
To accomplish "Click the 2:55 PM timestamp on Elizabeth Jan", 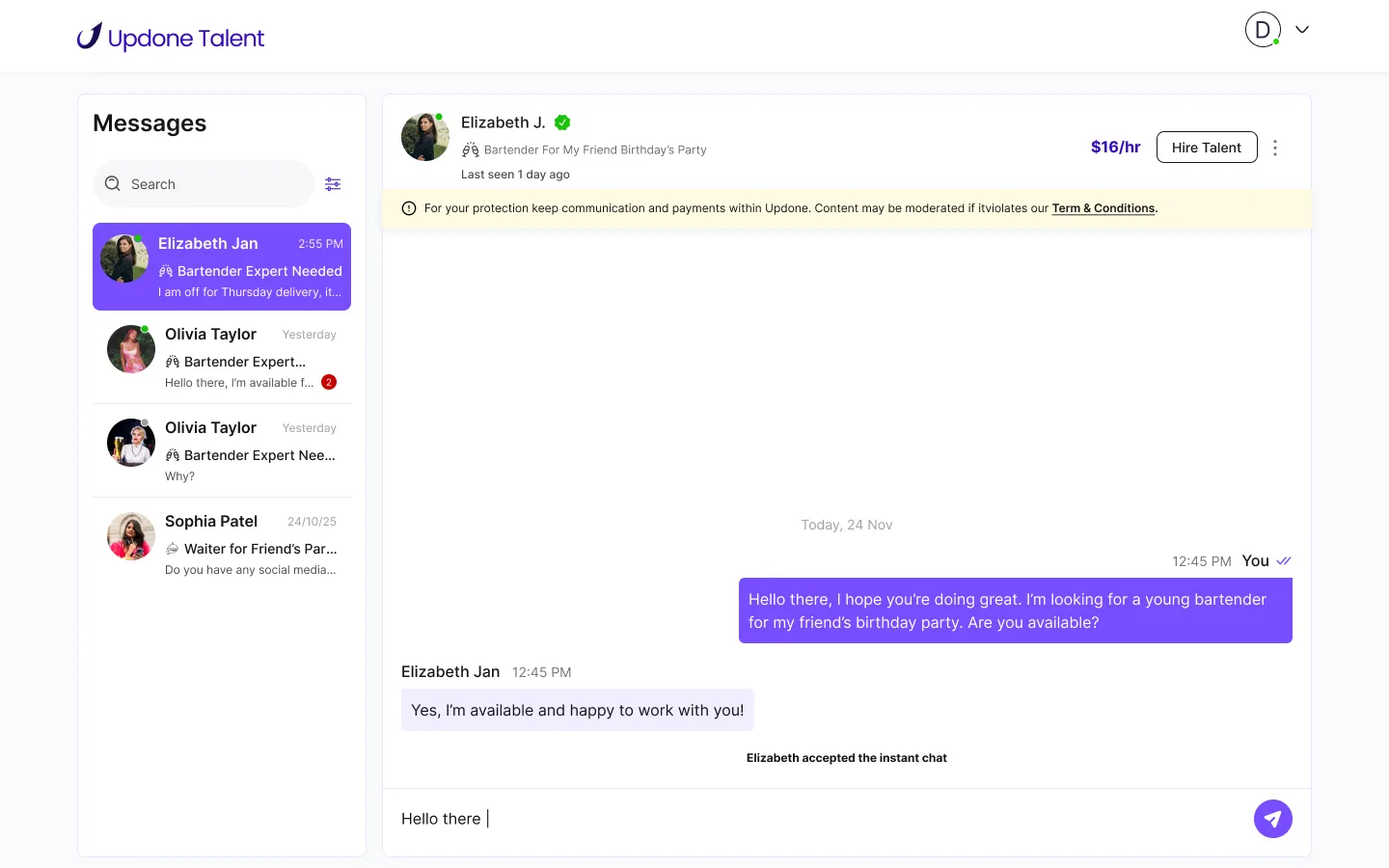I will [x=320, y=244].
